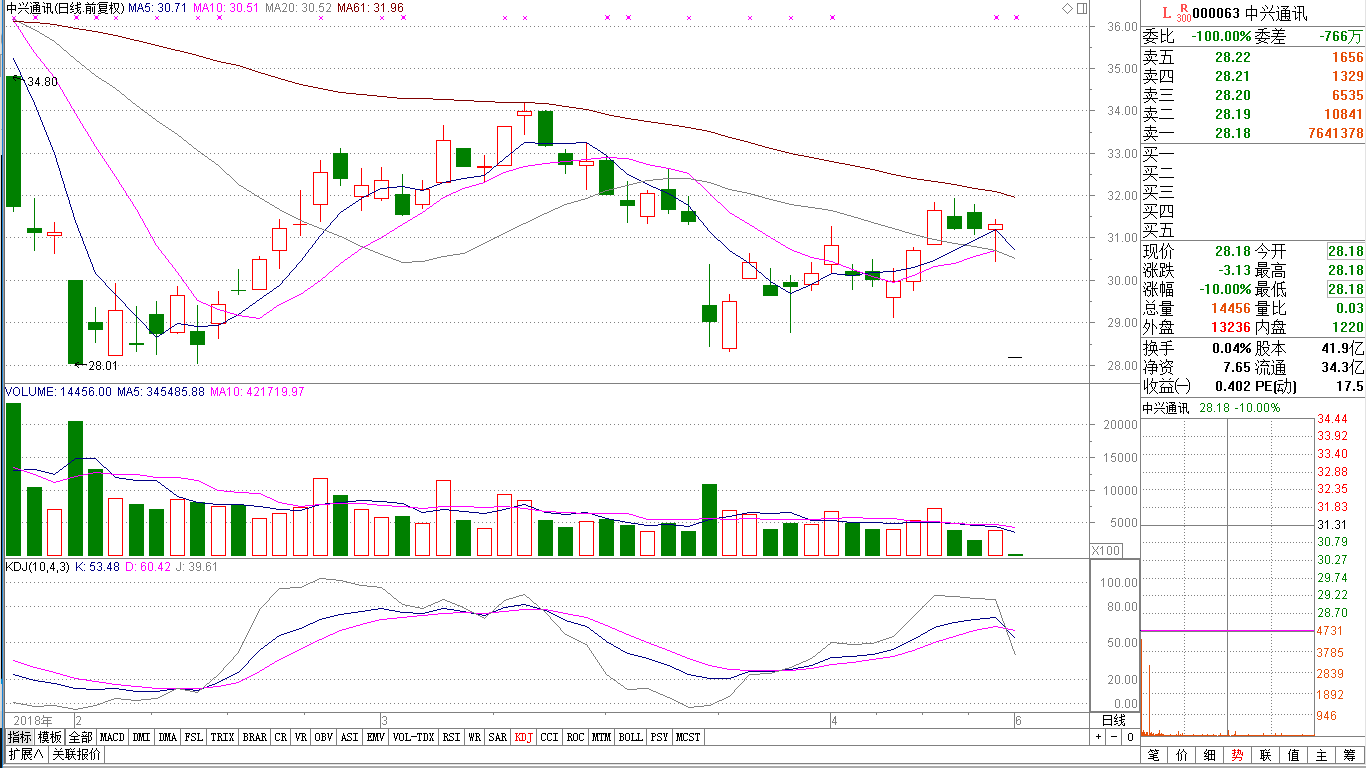Viewport: 1366px width, 768px height.
Task: Select the CCI indicator
Action: coord(549,737)
